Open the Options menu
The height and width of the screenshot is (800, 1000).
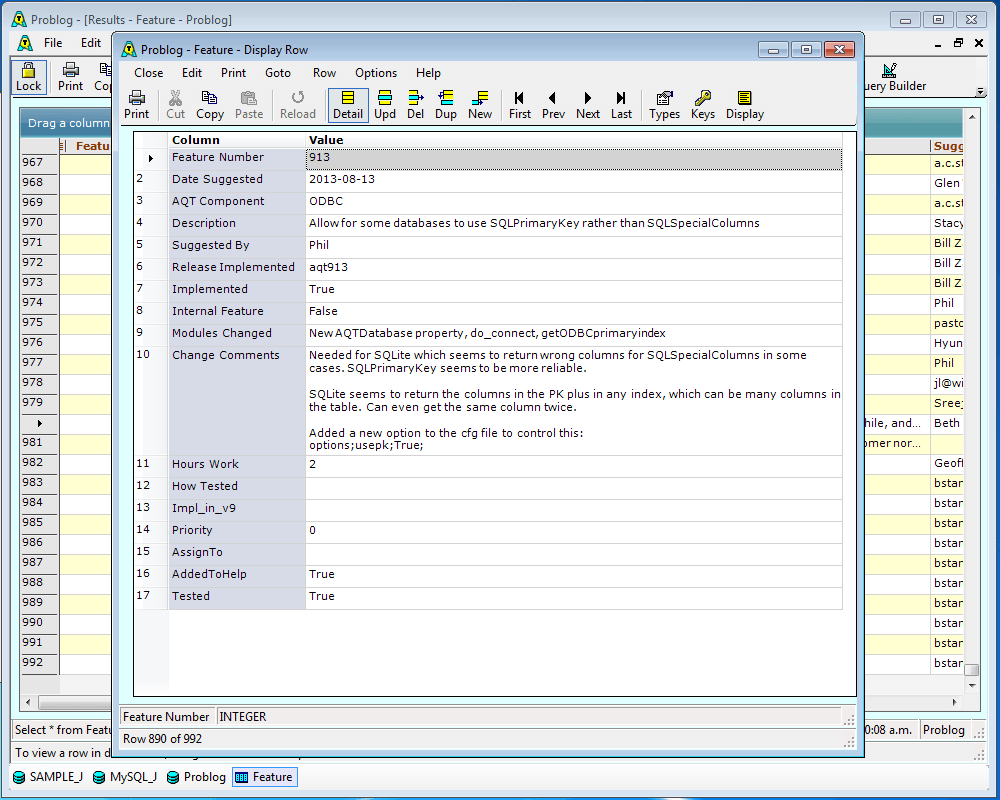tap(376, 73)
